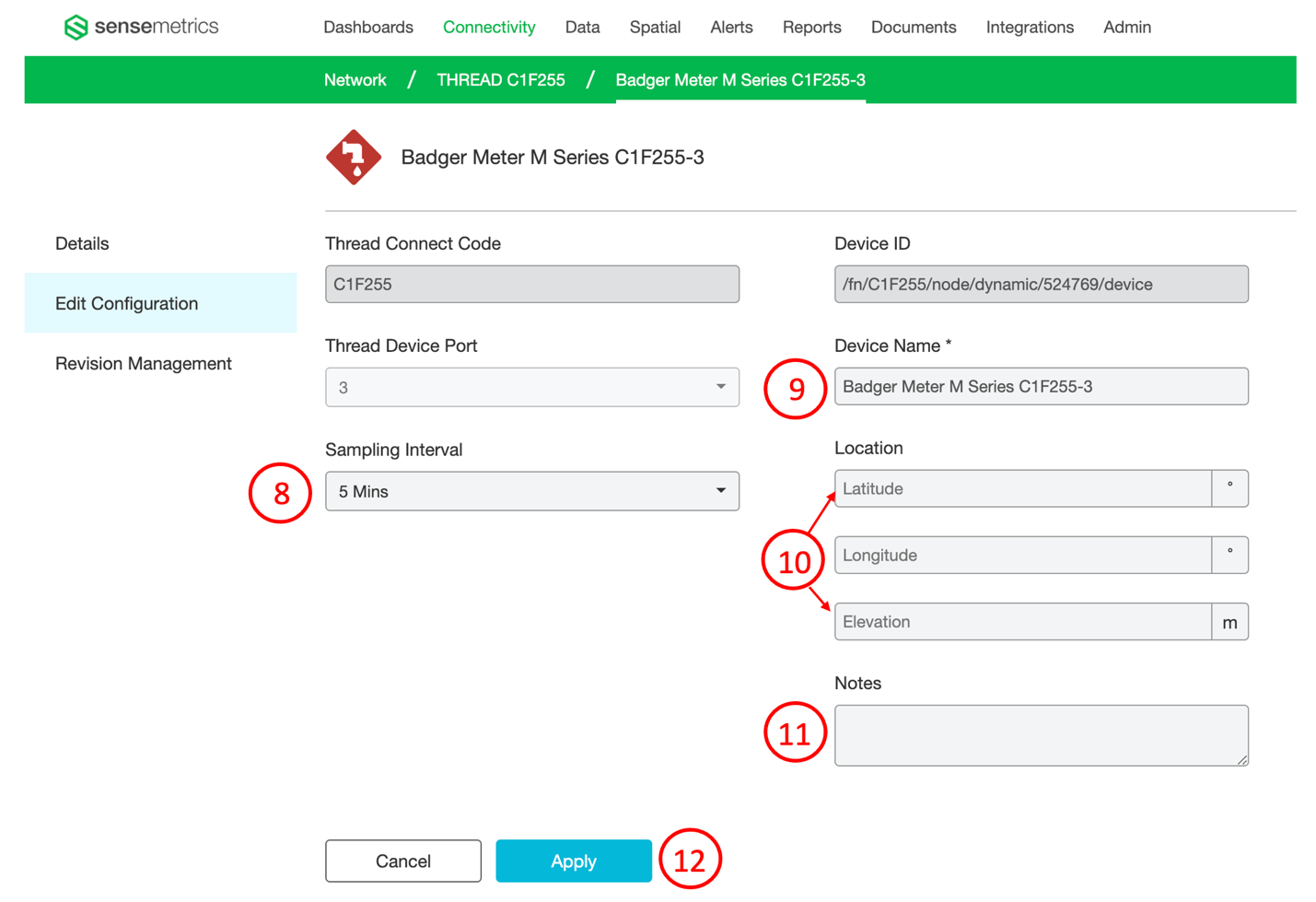This screenshot has height=902, width=1316.
Task: Open the Spatial menu
Action: click(655, 28)
